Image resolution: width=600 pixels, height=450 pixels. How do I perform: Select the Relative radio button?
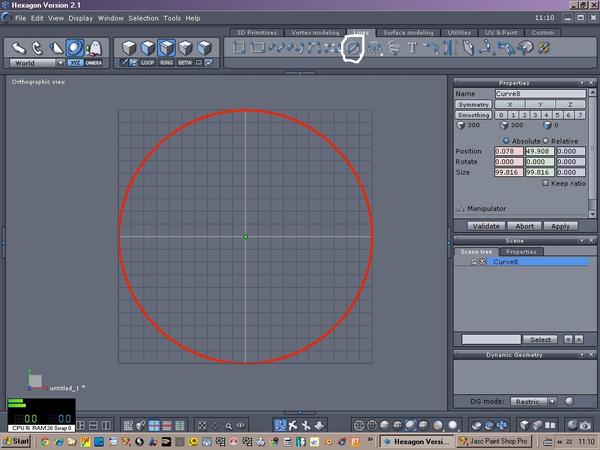point(546,141)
